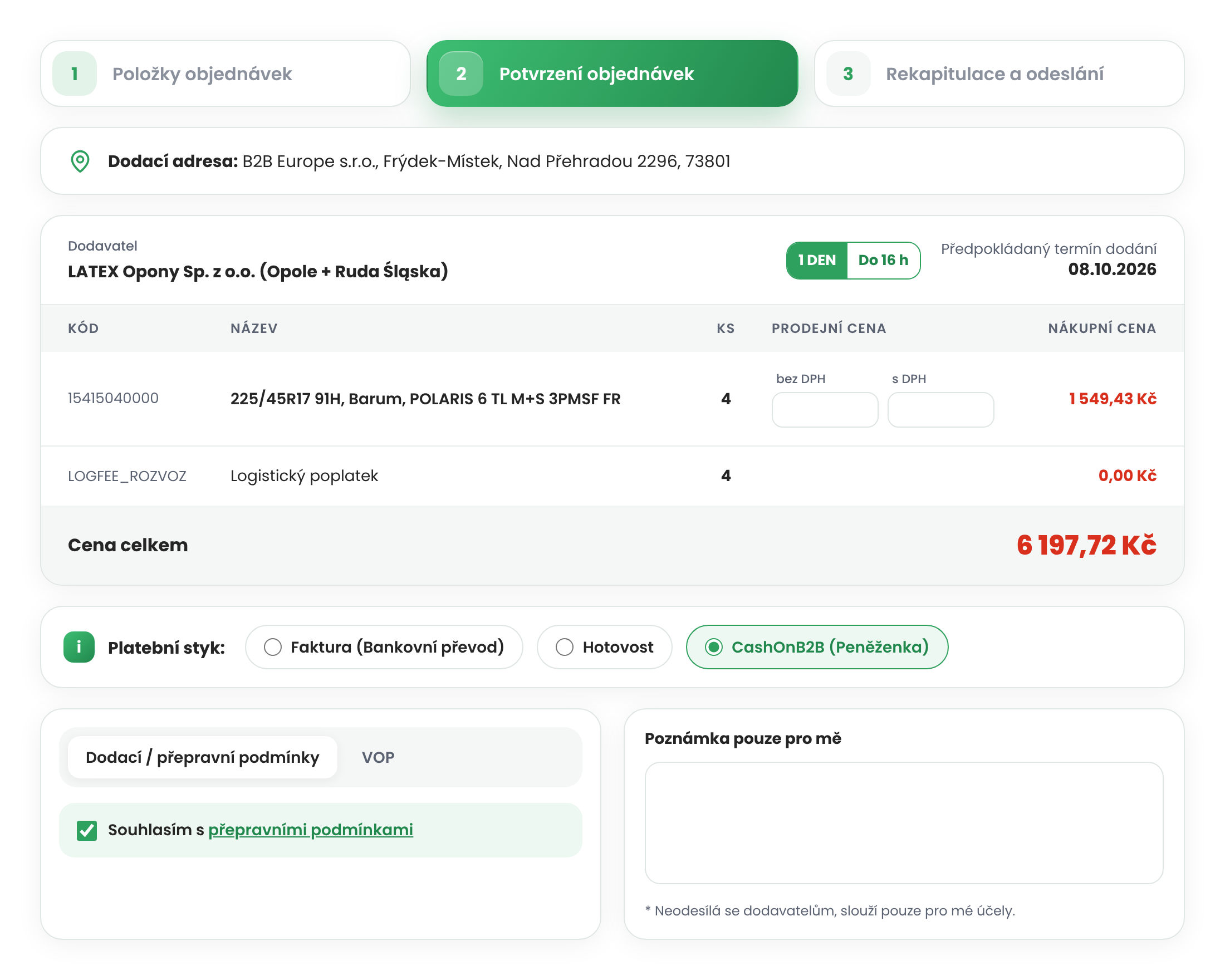Click the location pin icon next to Dodací adresa
Screen dimensions: 1225x980
click(80, 161)
